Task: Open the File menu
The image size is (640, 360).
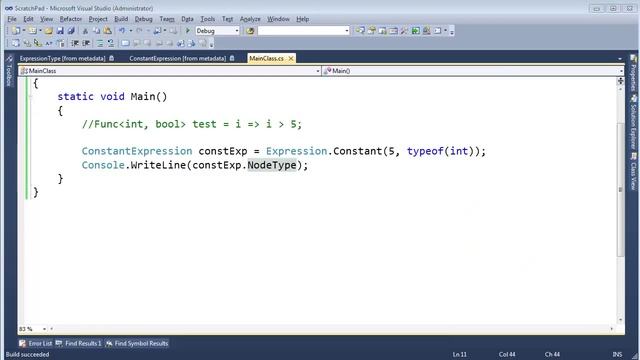Action: click(12, 19)
